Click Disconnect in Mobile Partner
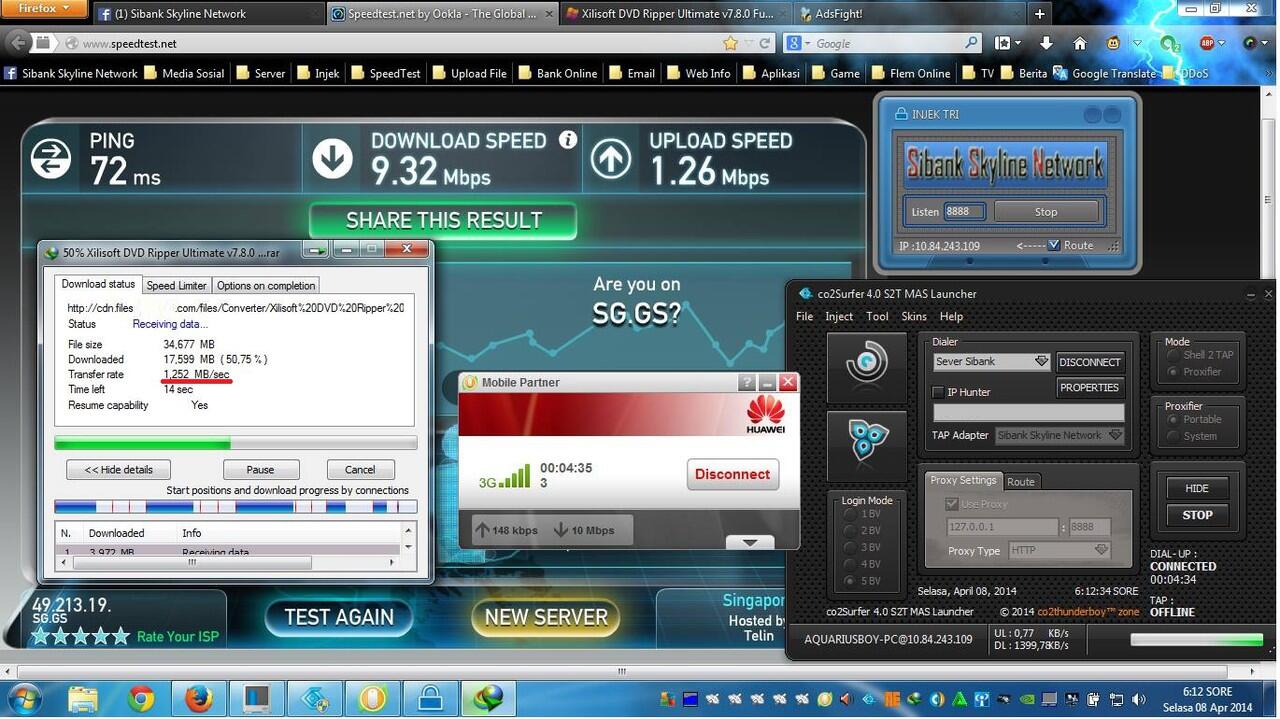The height and width of the screenshot is (719, 1280). [x=732, y=474]
